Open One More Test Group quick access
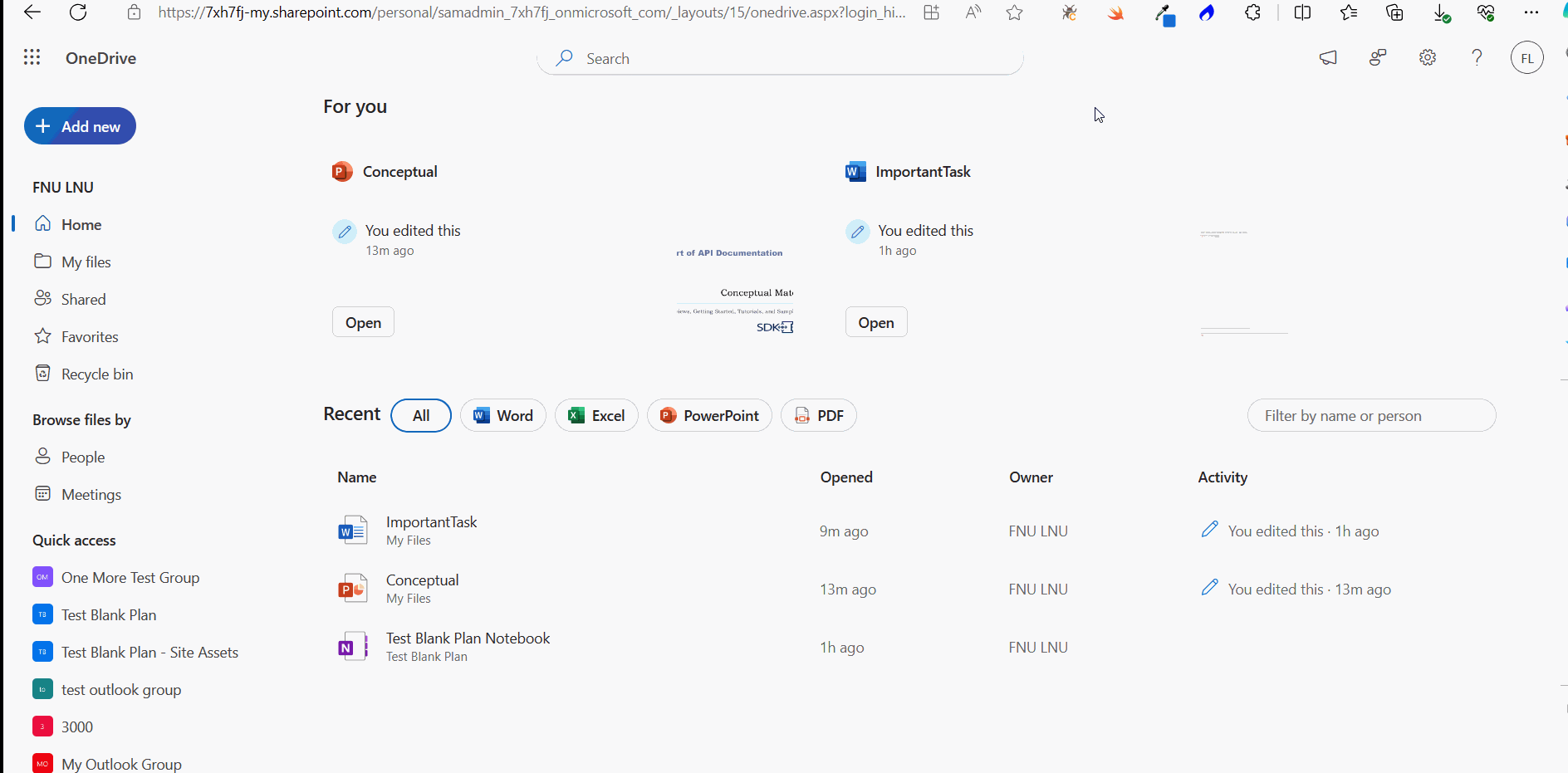 [x=130, y=577]
